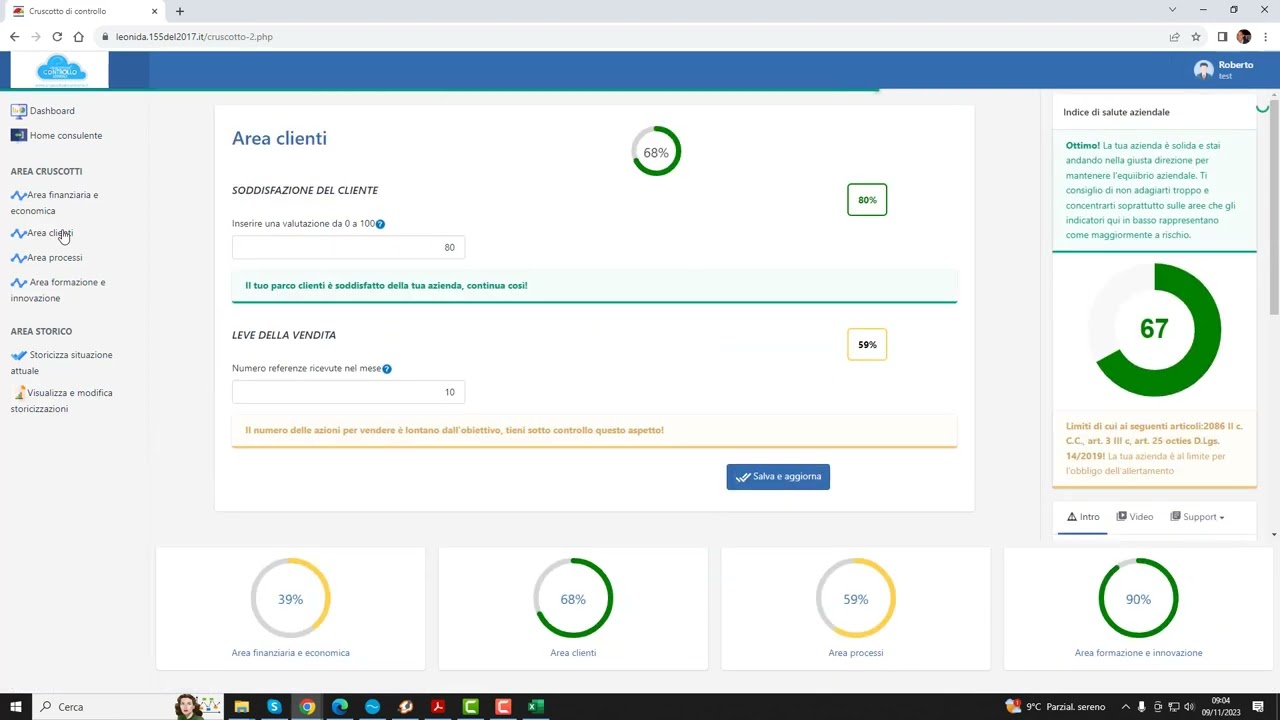This screenshot has height=720, width=1280.
Task: Open Excel from the Windows taskbar
Action: [536, 707]
